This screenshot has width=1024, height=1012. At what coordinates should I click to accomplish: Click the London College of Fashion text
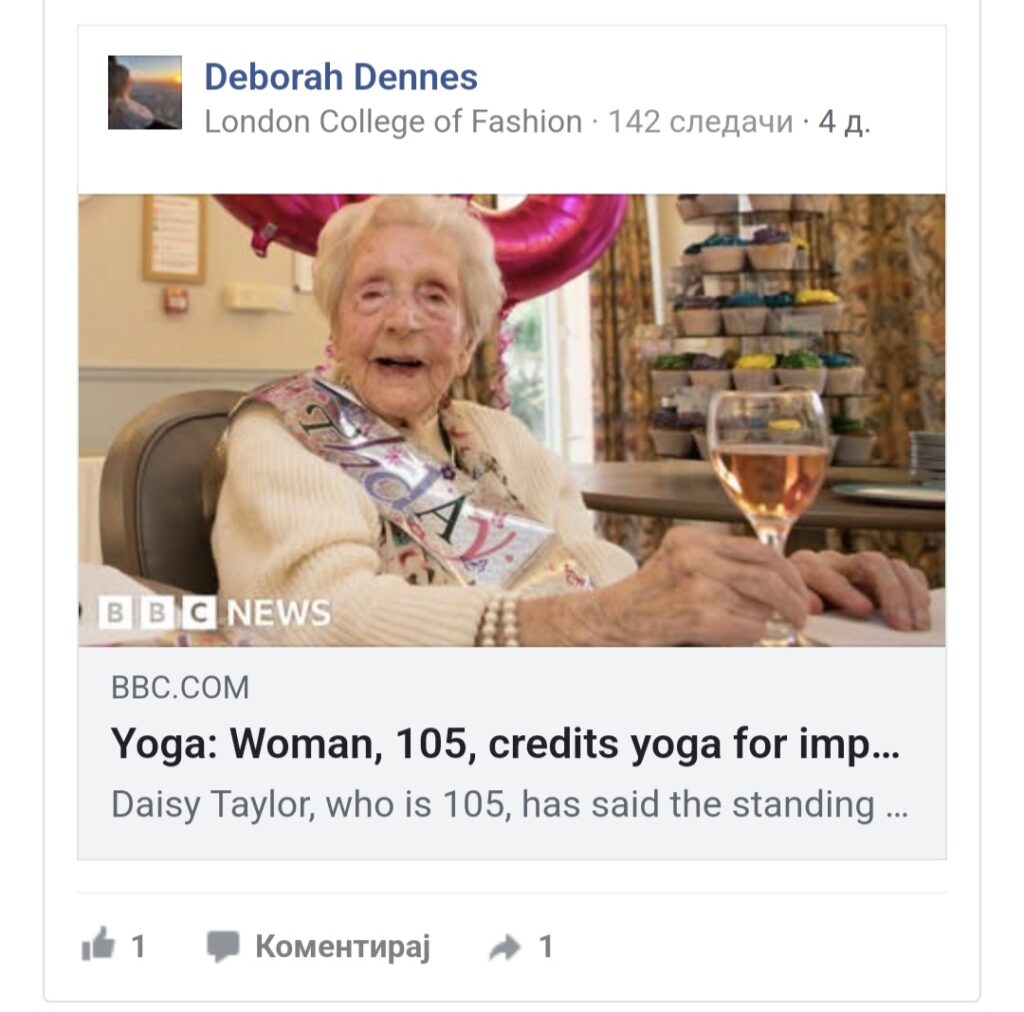[393, 121]
